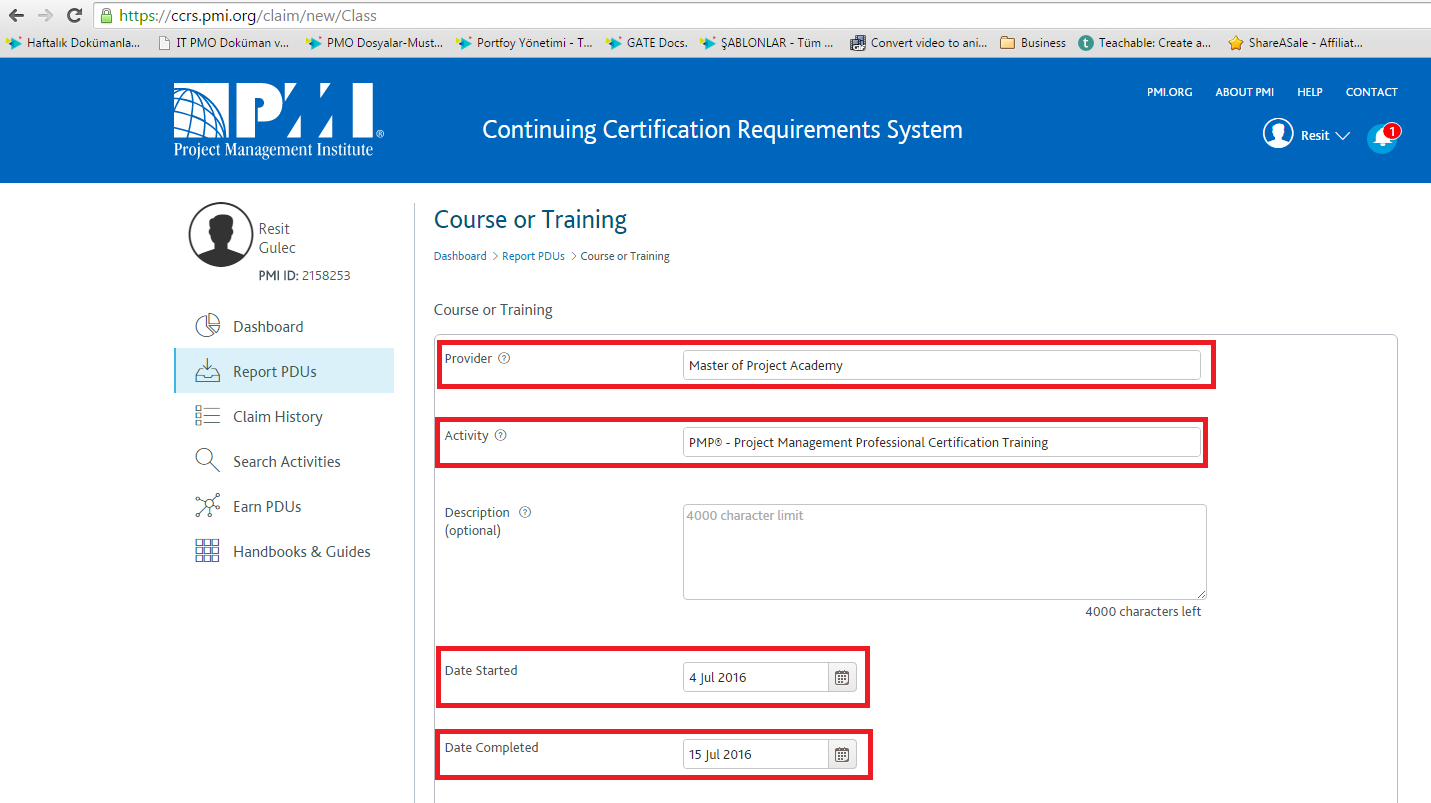Click the Report PDUs inbox icon
Screen dimensions: 1431x803
[207, 371]
